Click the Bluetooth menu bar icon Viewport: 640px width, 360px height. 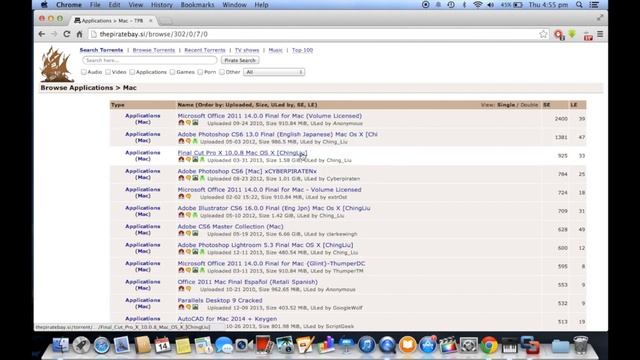(464, 5)
